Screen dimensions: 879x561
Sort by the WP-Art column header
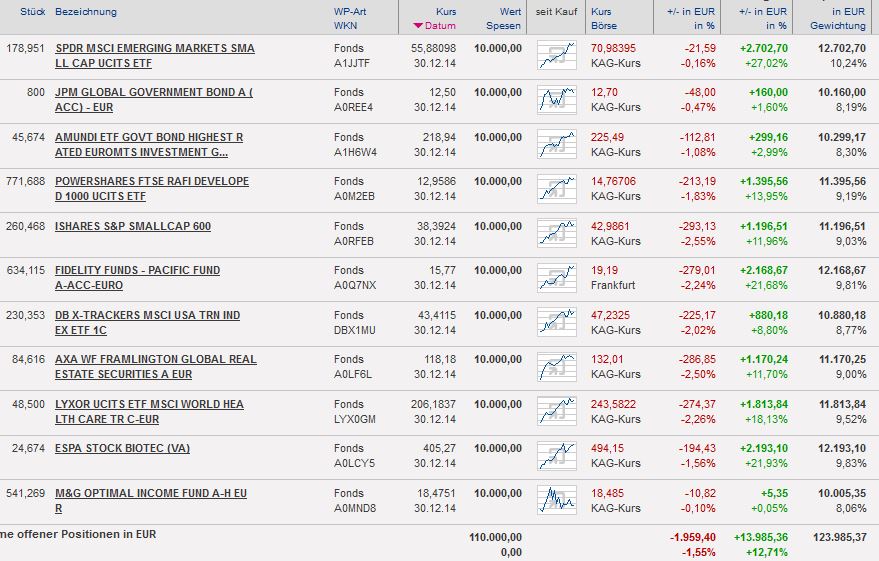click(350, 12)
